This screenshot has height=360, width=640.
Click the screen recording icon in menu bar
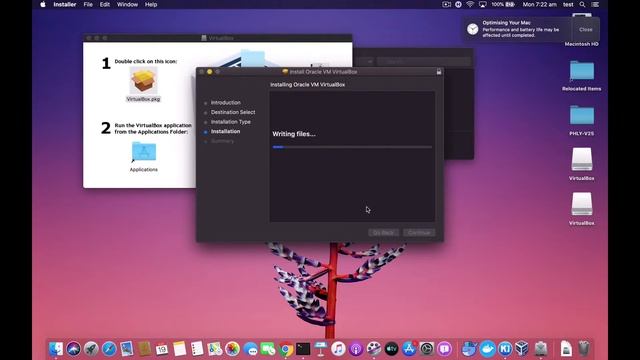447,4
